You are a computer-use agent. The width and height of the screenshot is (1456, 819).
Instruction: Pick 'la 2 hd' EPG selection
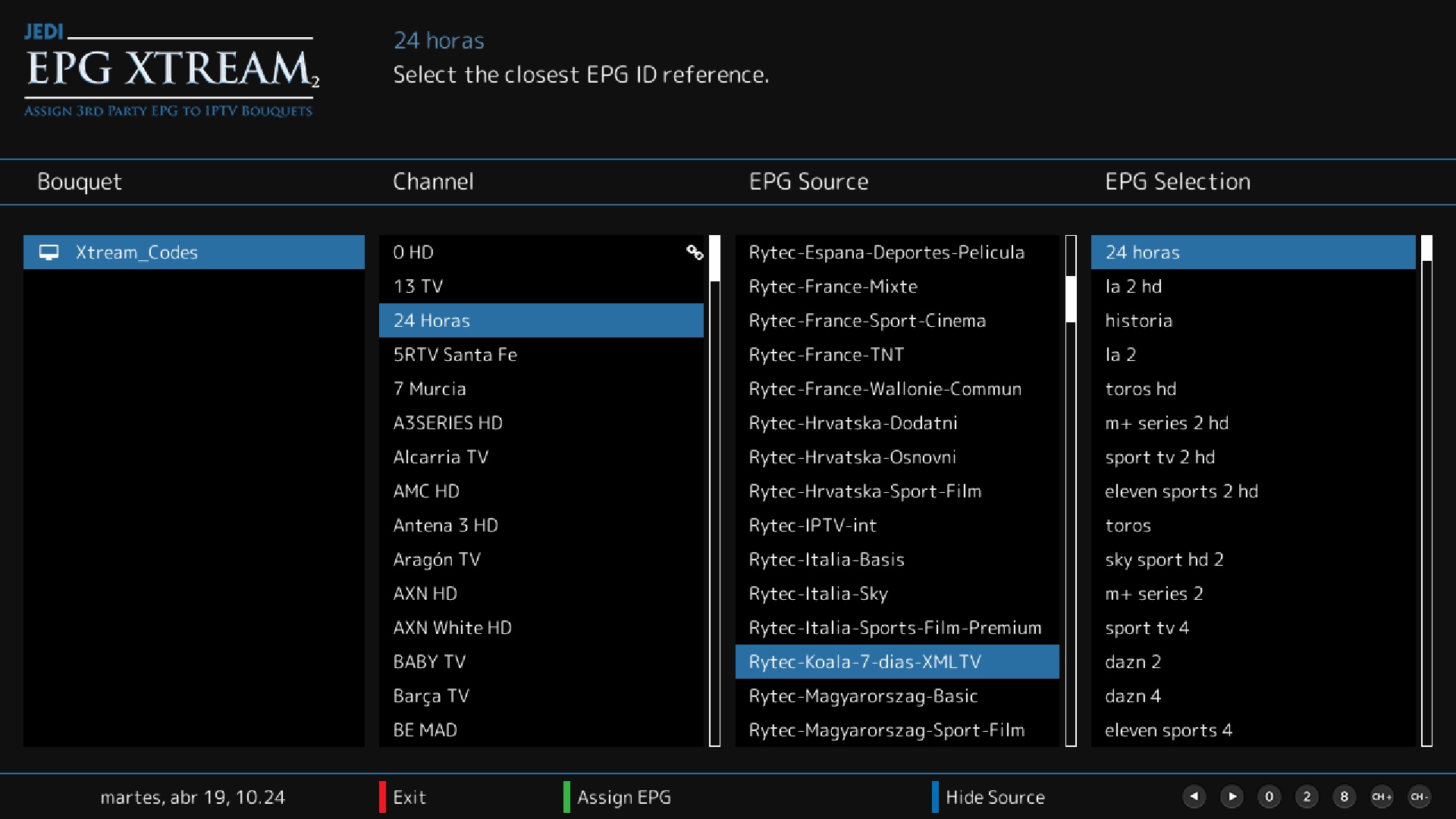[x=1133, y=287]
